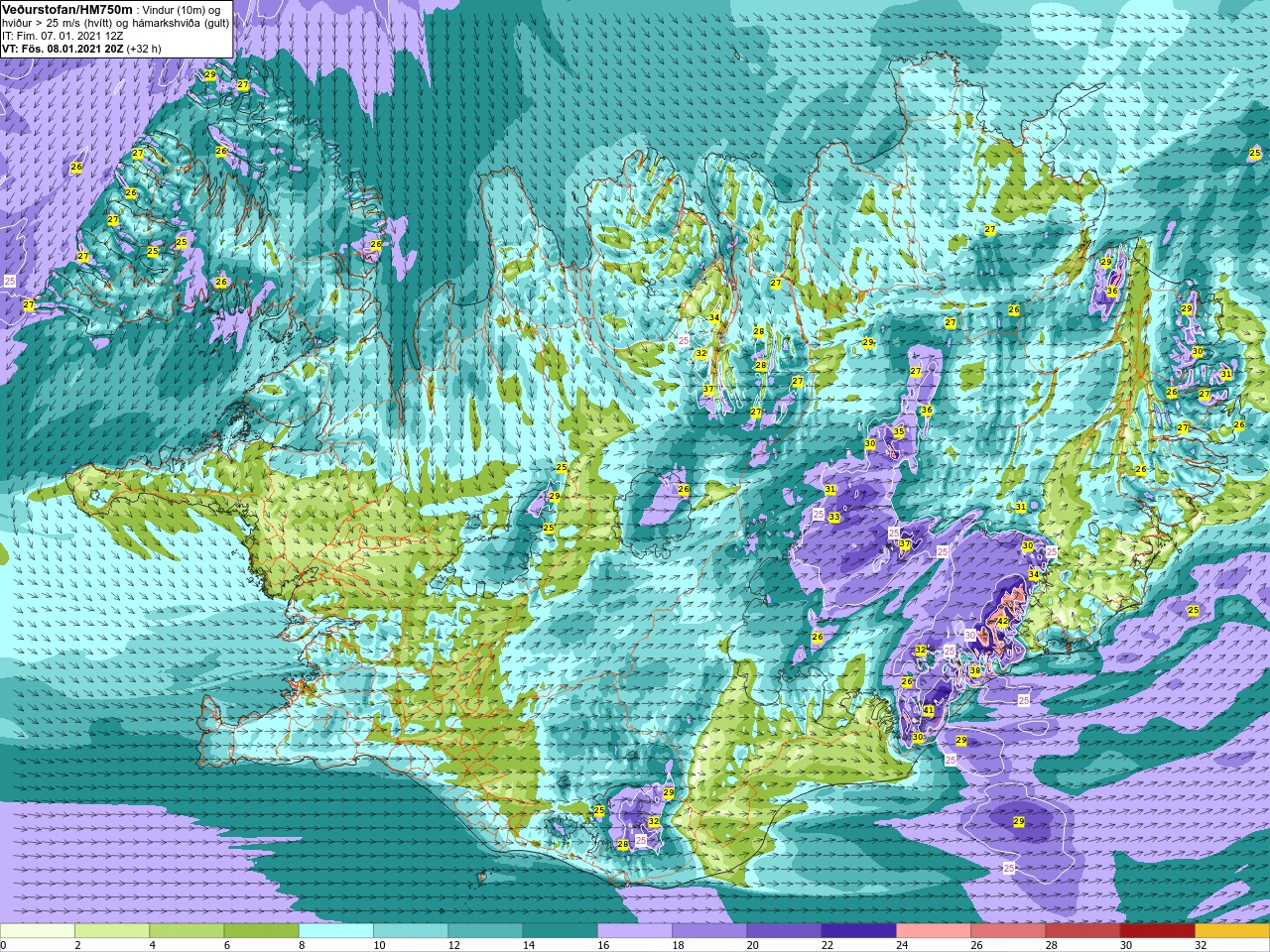Click the yellow gust label 41
The image size is (1270, 952).
[x=929, y=711]
